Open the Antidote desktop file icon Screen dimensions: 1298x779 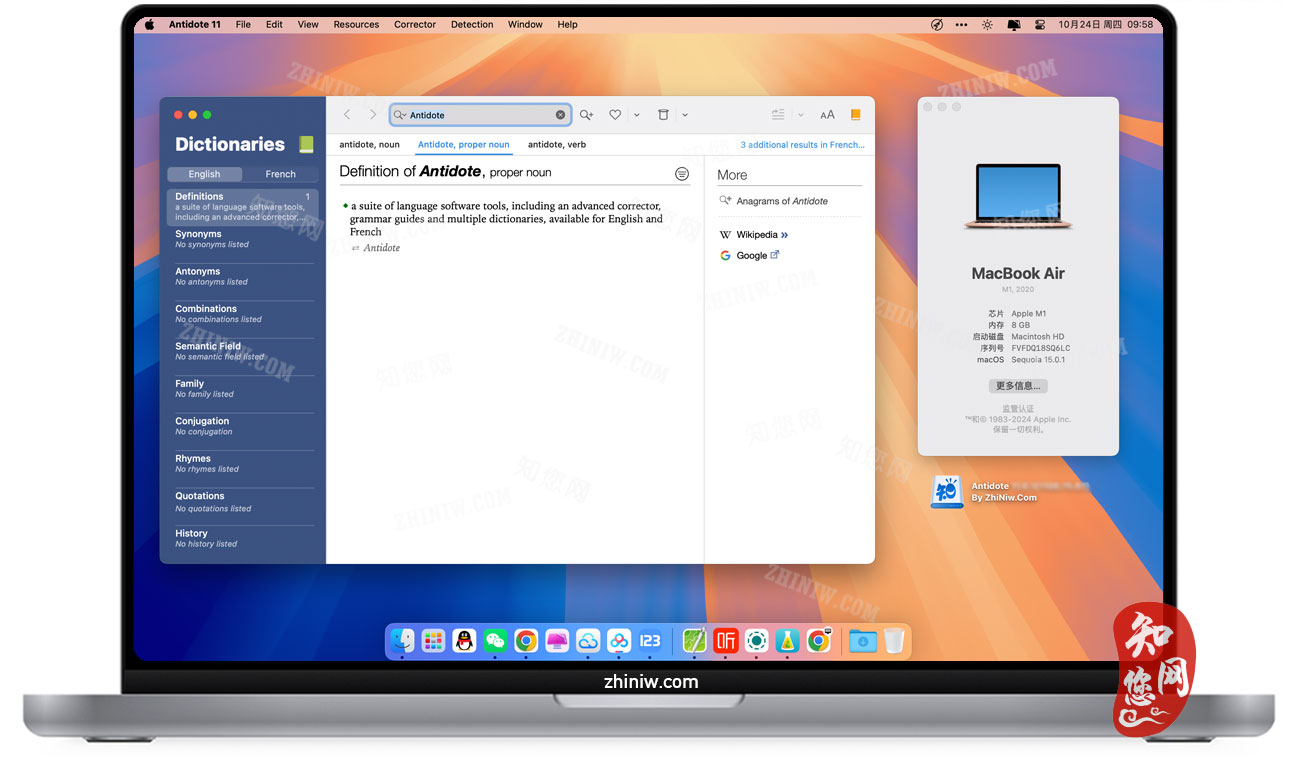click(x=946, y=491)
